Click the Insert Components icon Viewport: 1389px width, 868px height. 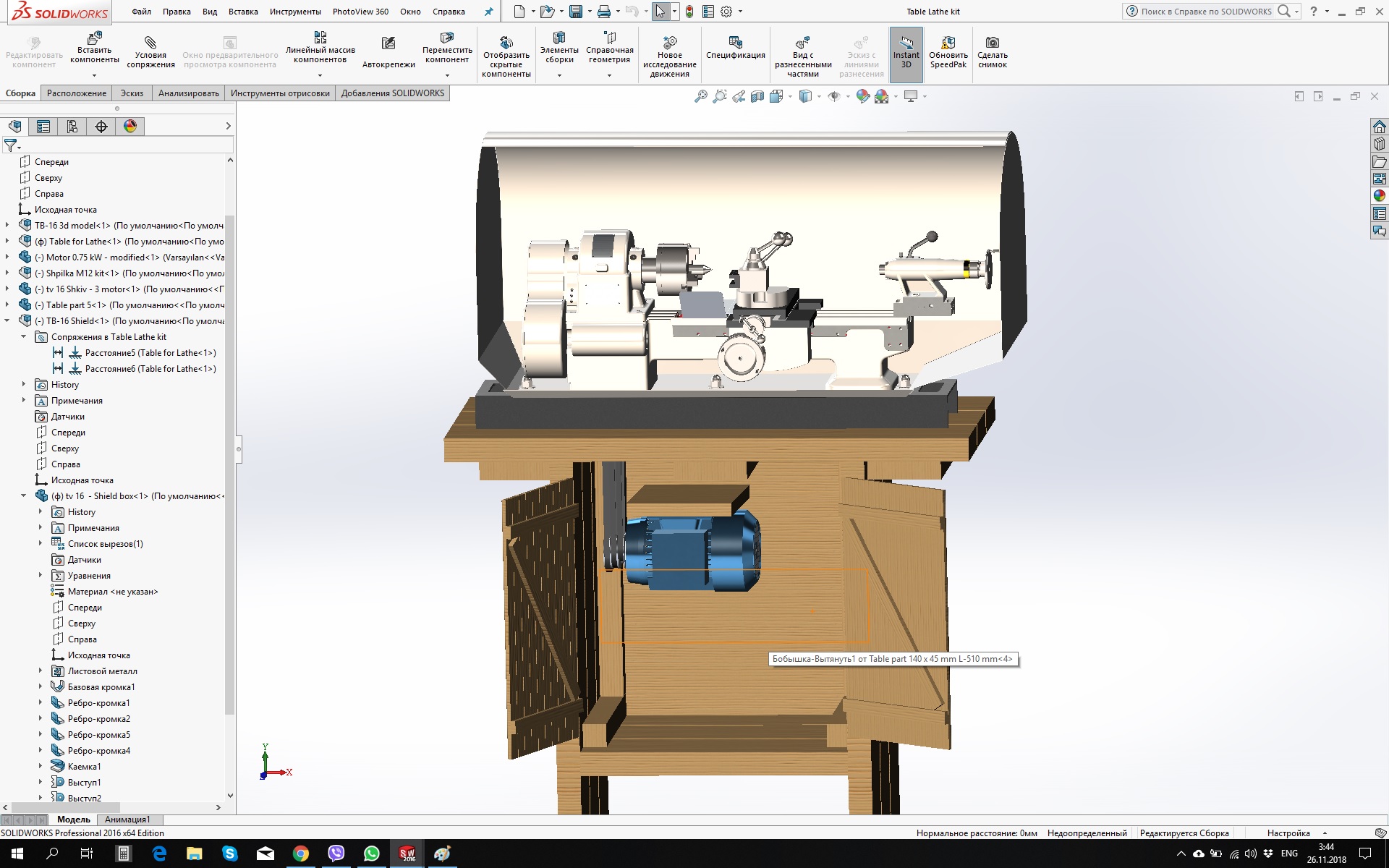[94, 38]
